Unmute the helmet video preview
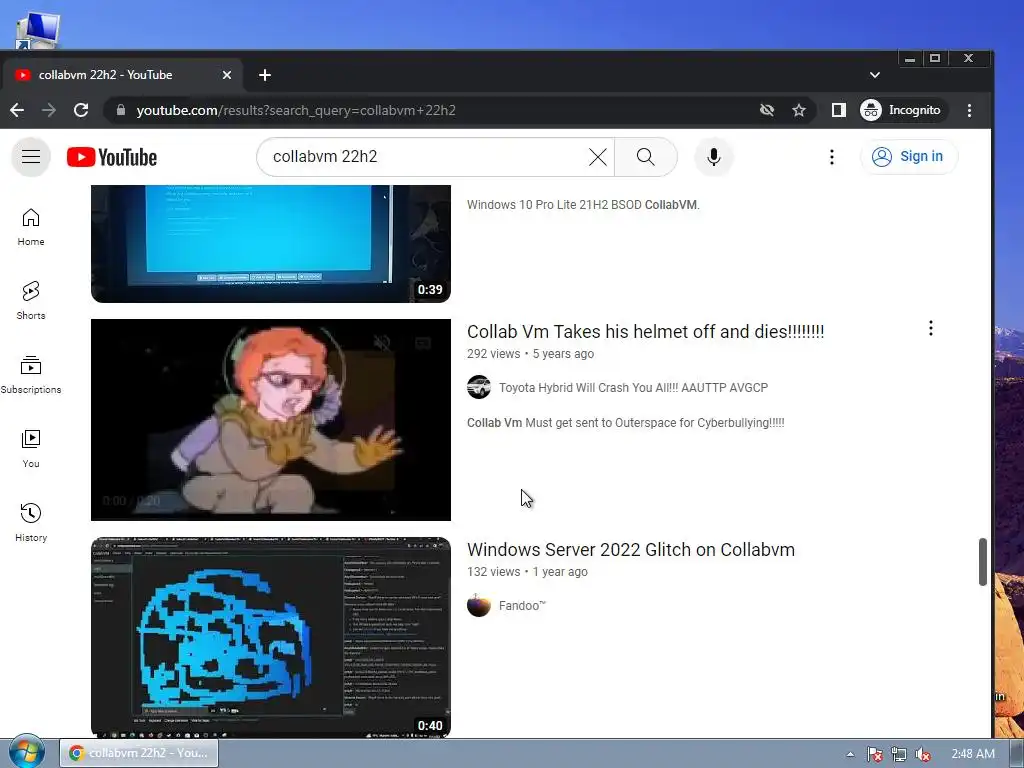1024x768 pixels. pos(382,342)
